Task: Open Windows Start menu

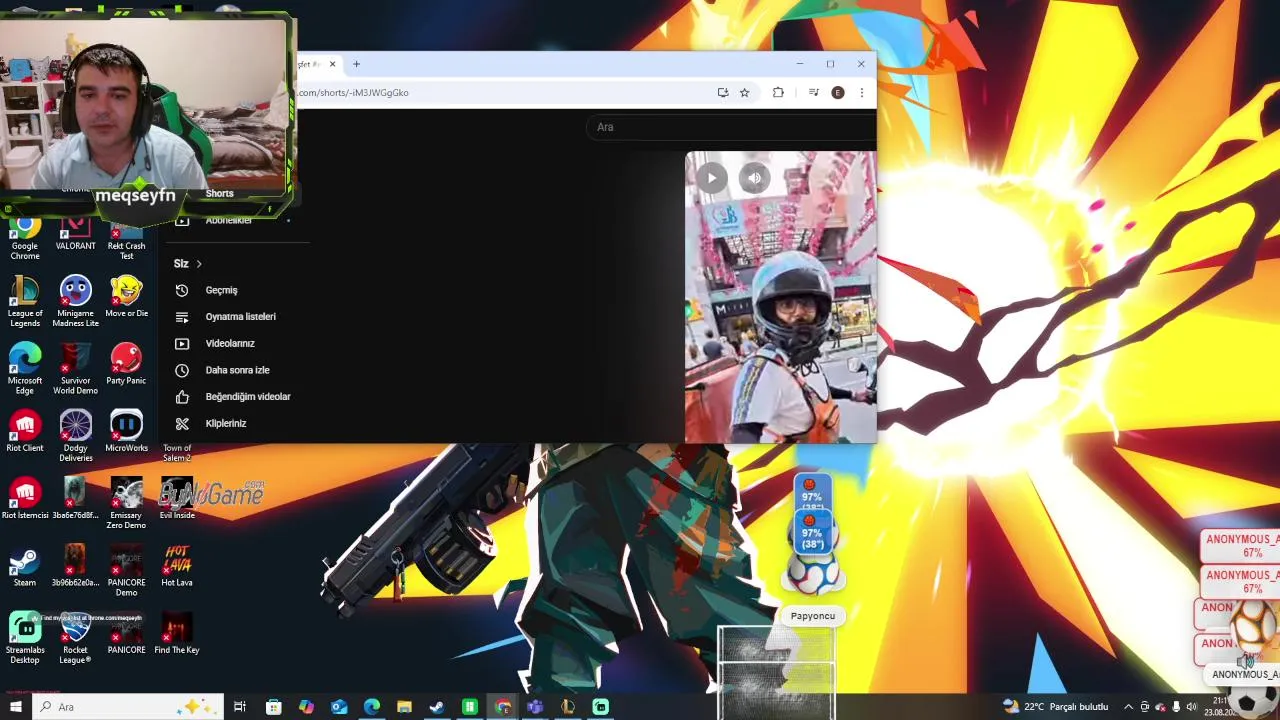Action: click(15, 707)
